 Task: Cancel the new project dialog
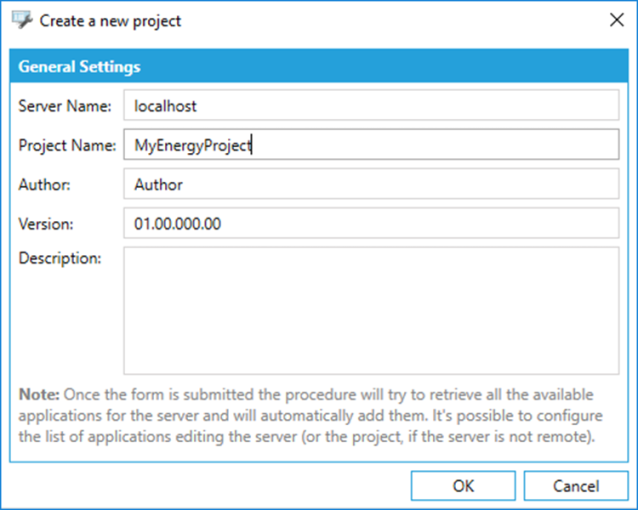tap(575, 487)
